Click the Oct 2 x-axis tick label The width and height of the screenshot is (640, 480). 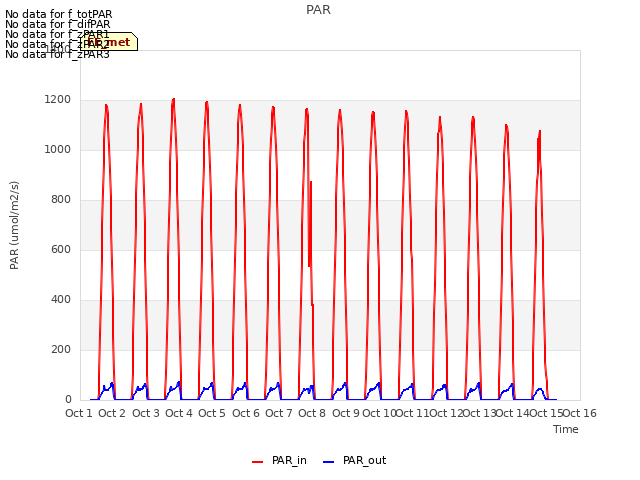112,413
